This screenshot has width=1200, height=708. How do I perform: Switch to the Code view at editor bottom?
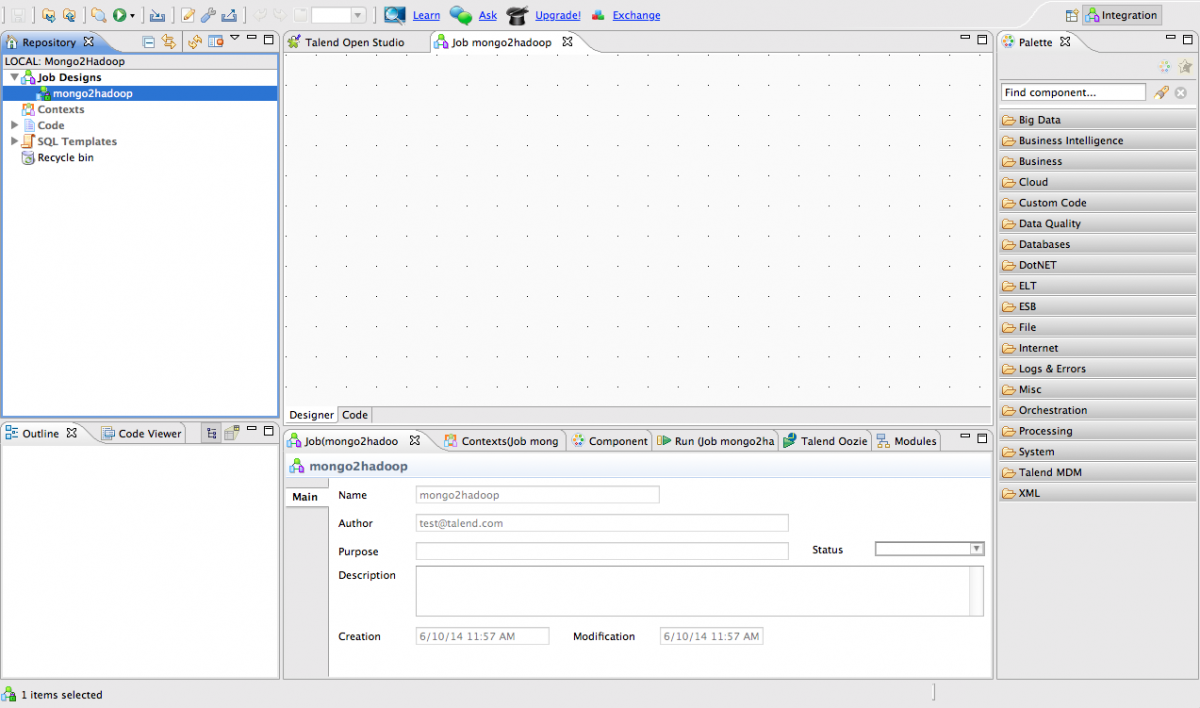[x=355, y=414]
